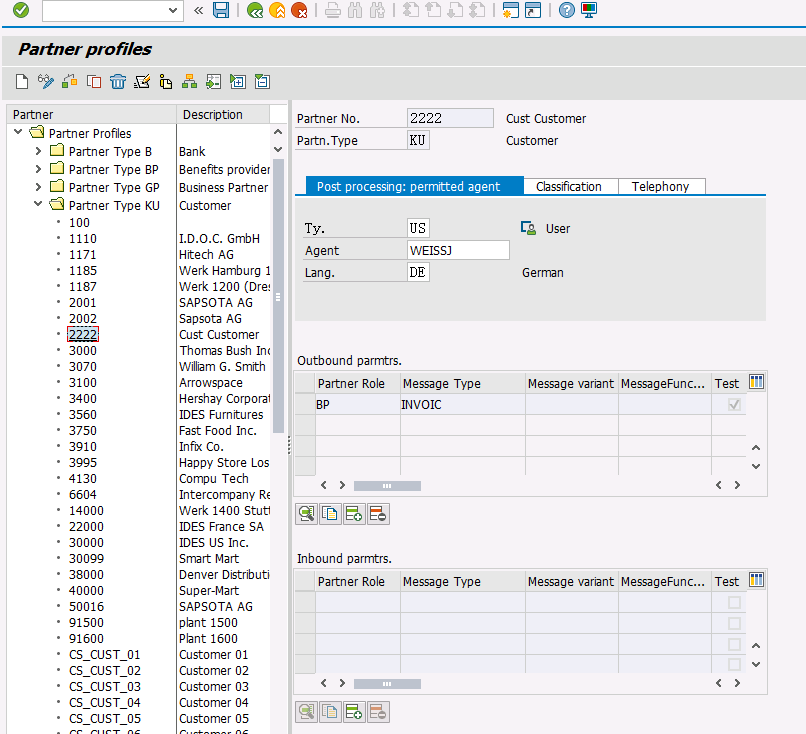Click the Delete trash can icon
The height and width of the screenshot is (734, 806).
118,82
